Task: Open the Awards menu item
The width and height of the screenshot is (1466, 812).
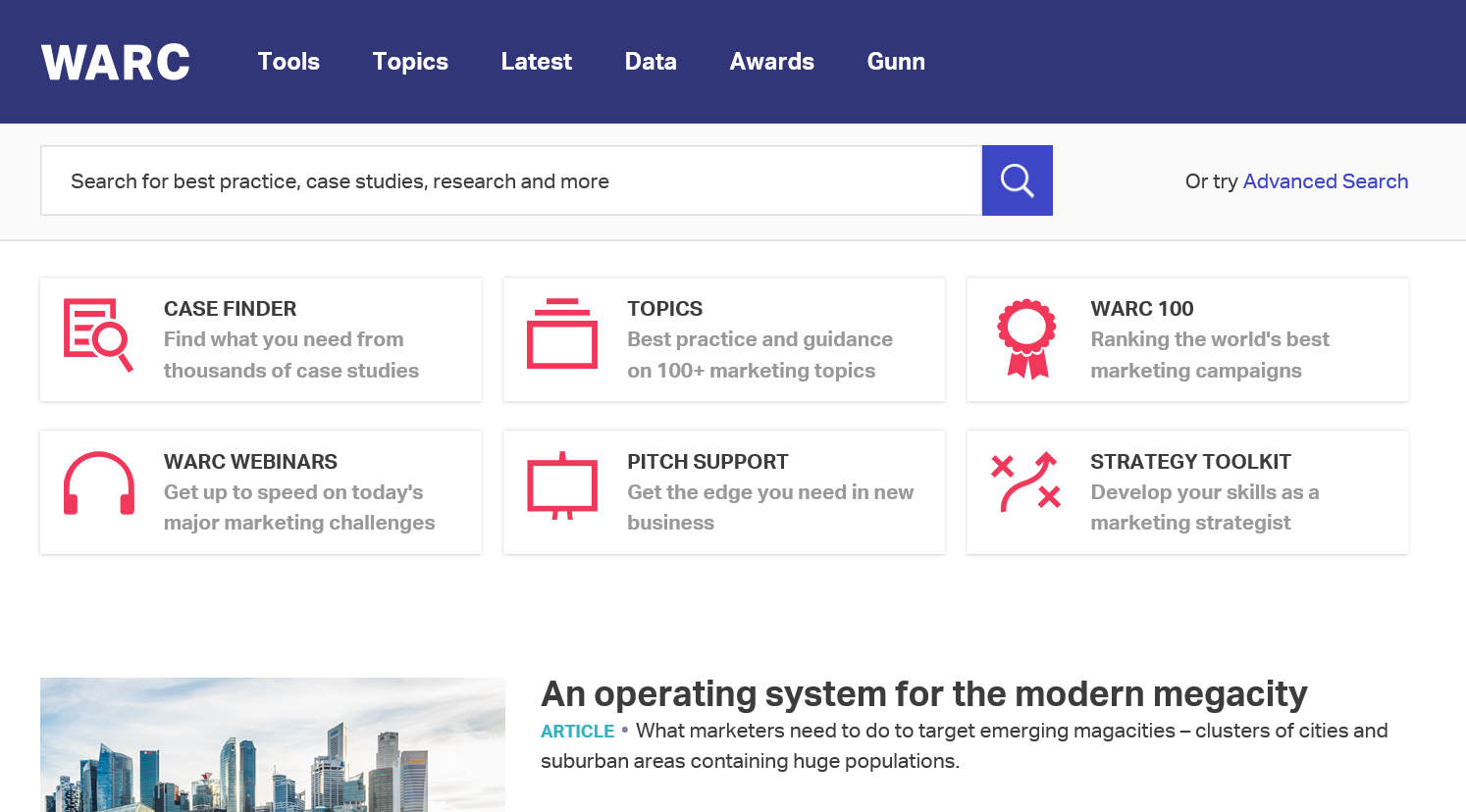Action: pyautogui.click(x=771, y=61)
